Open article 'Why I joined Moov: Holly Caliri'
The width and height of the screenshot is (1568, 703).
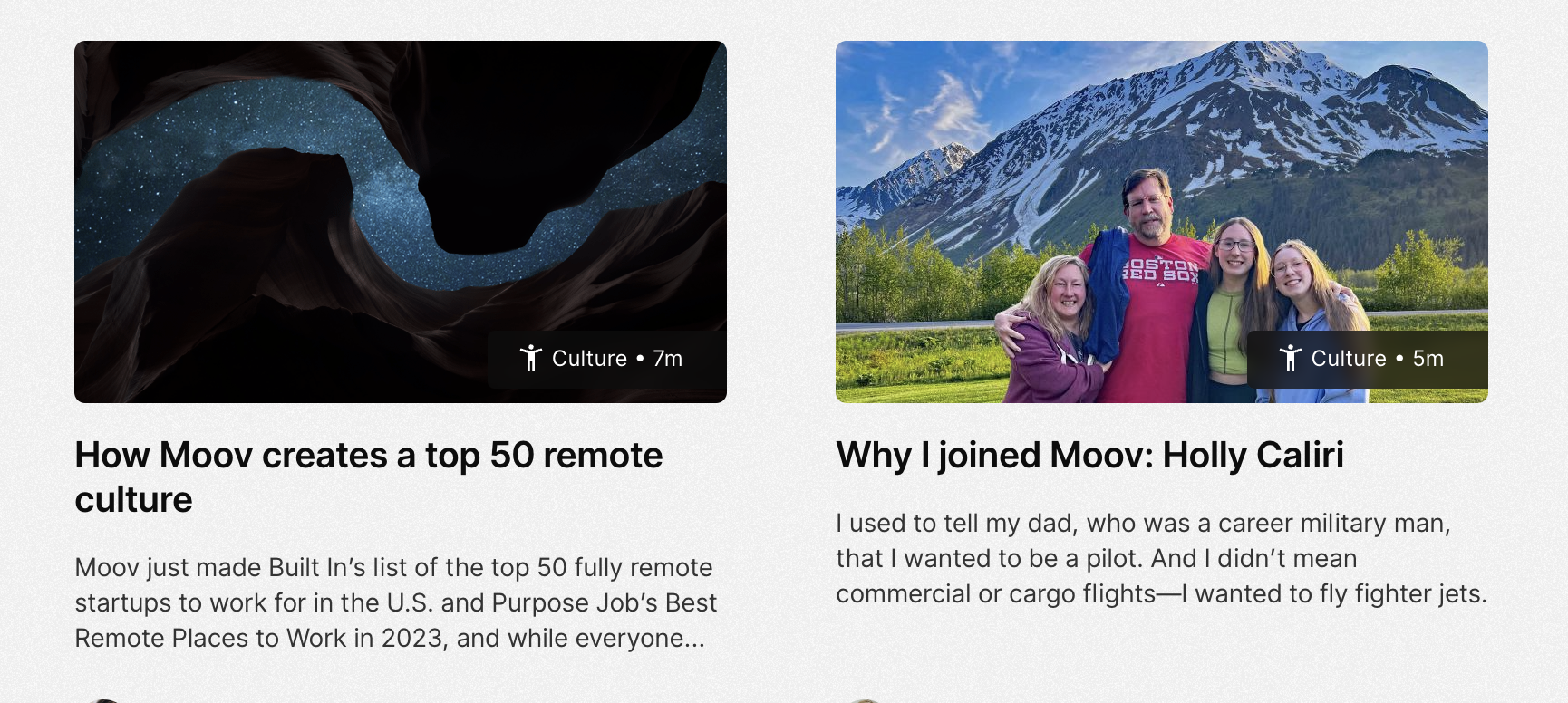point(1090,456)
